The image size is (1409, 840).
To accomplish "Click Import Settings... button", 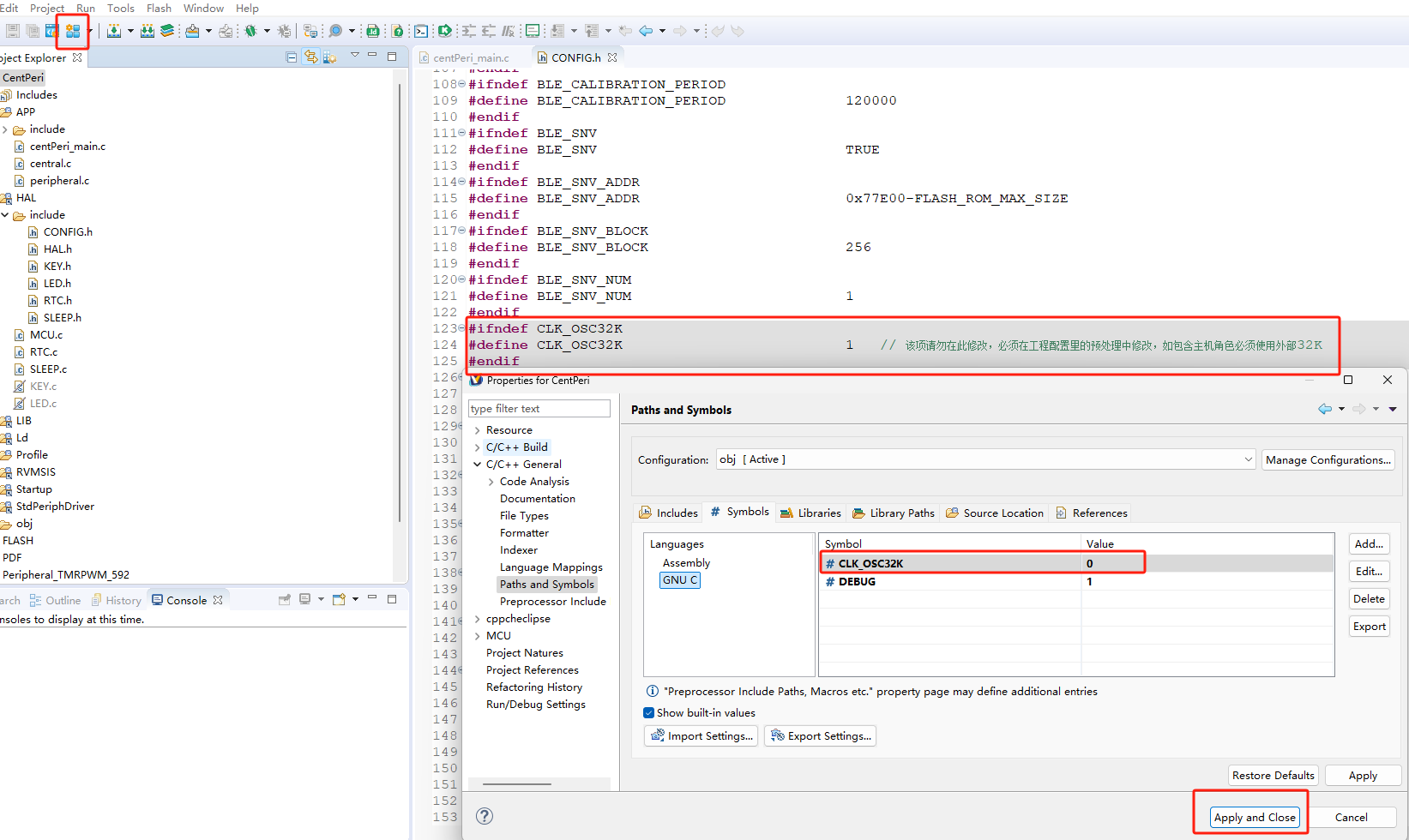I will coord(701,735).
